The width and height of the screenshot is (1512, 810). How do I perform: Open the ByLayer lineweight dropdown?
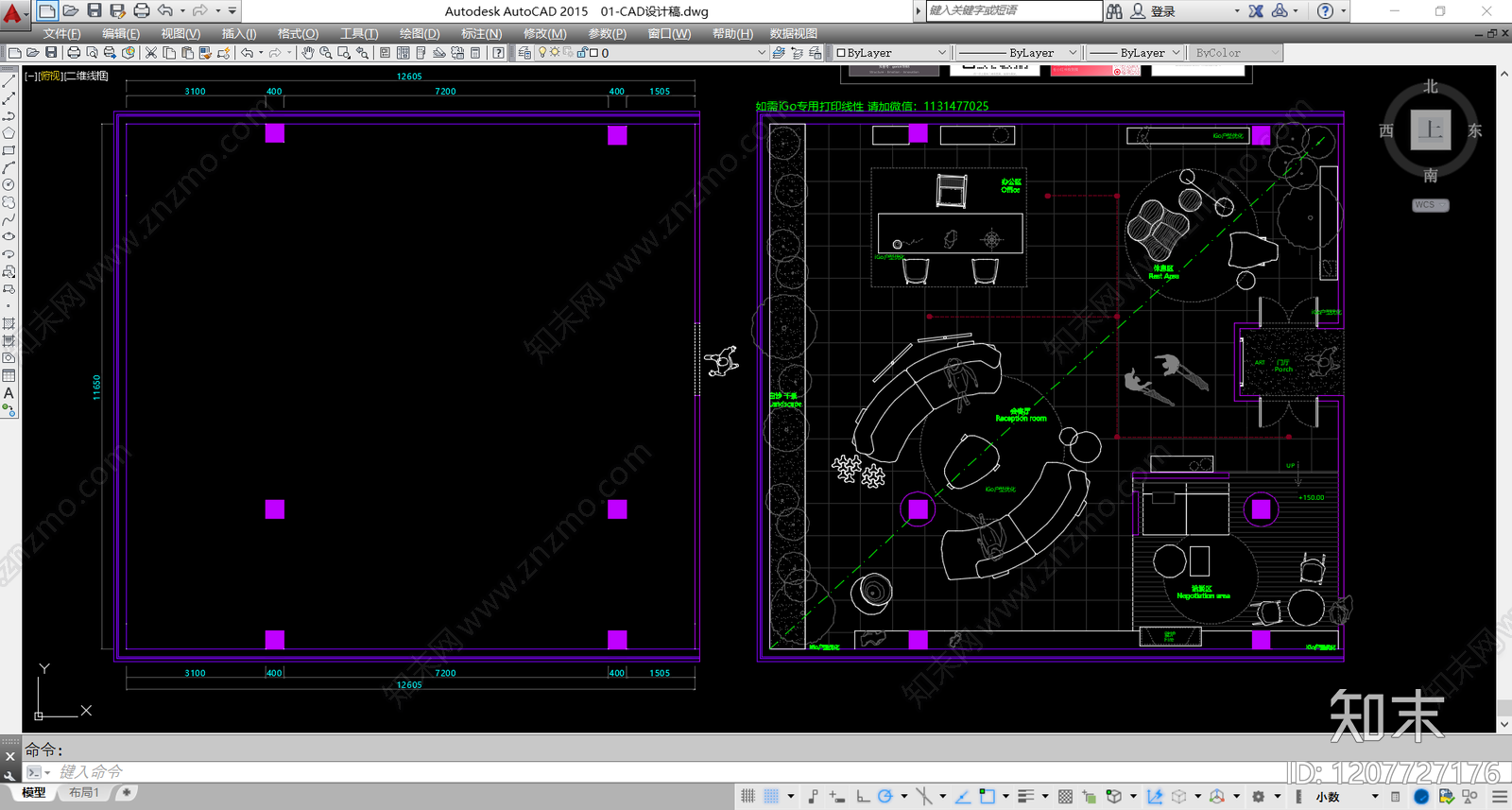[x=1134, y=53]
